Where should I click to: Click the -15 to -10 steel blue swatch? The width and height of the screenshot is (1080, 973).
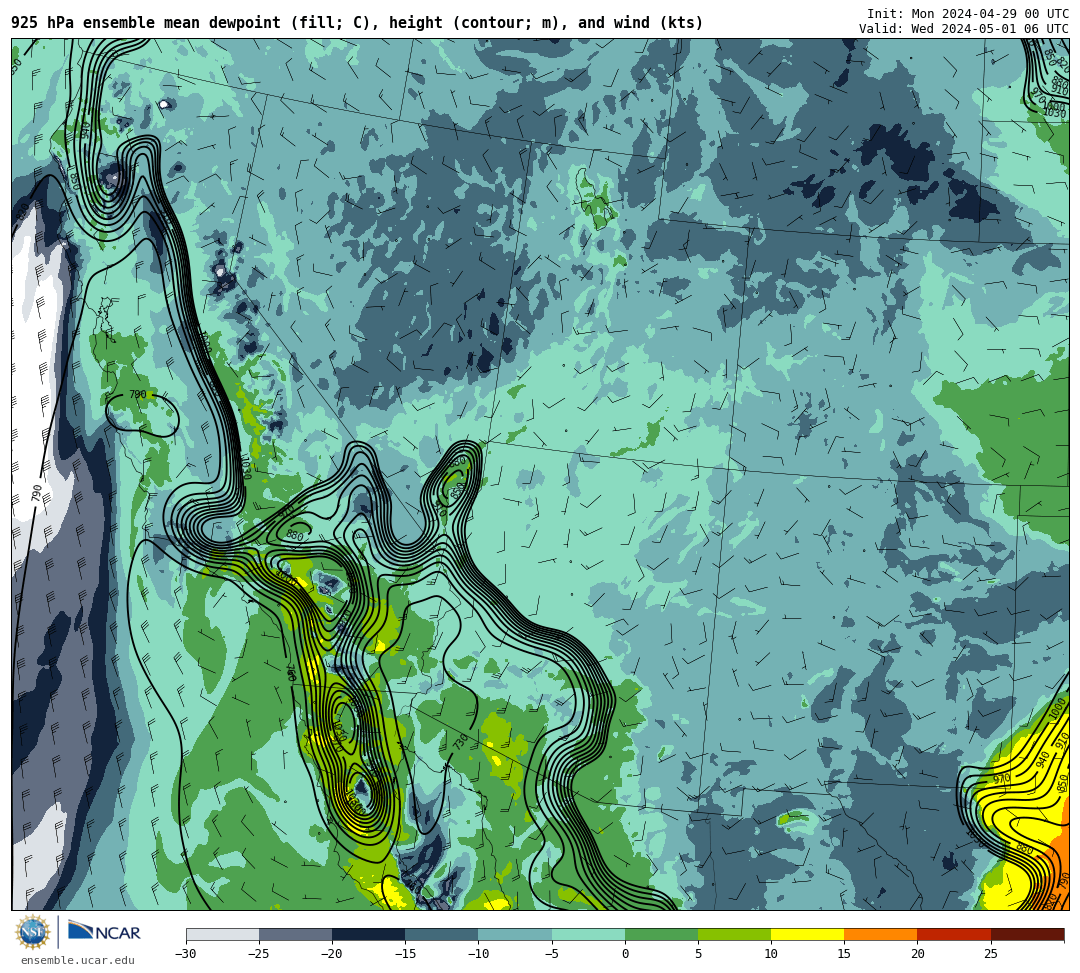tap(442, 934)
